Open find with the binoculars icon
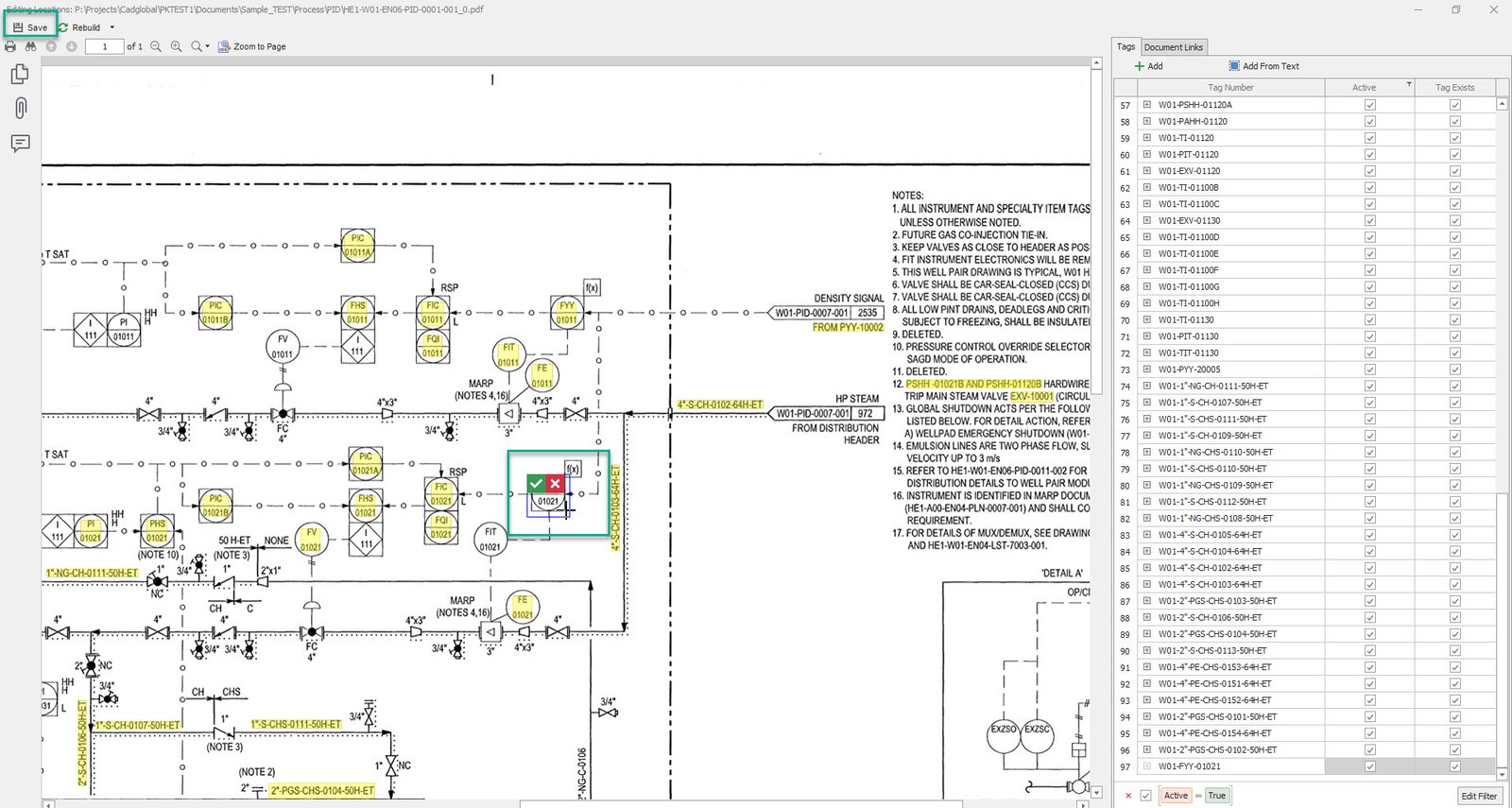The height and width of the screenshot is (808, 1512). pos(30,46)
